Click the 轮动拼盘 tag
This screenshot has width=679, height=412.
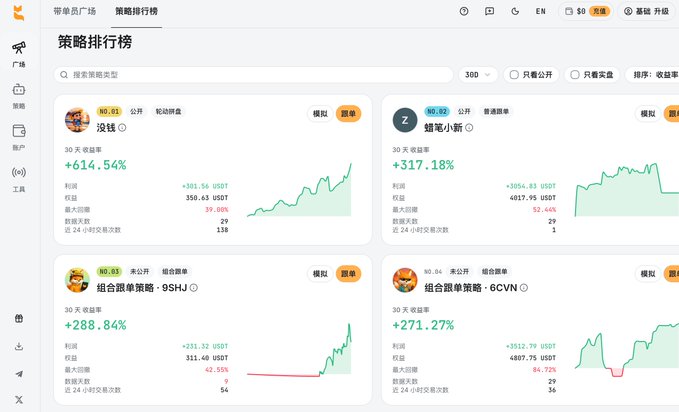168,112
